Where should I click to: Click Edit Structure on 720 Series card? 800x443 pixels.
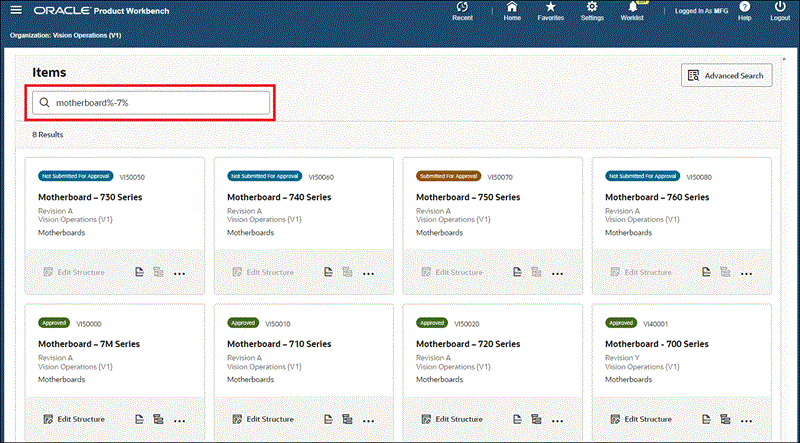point(452,419)
